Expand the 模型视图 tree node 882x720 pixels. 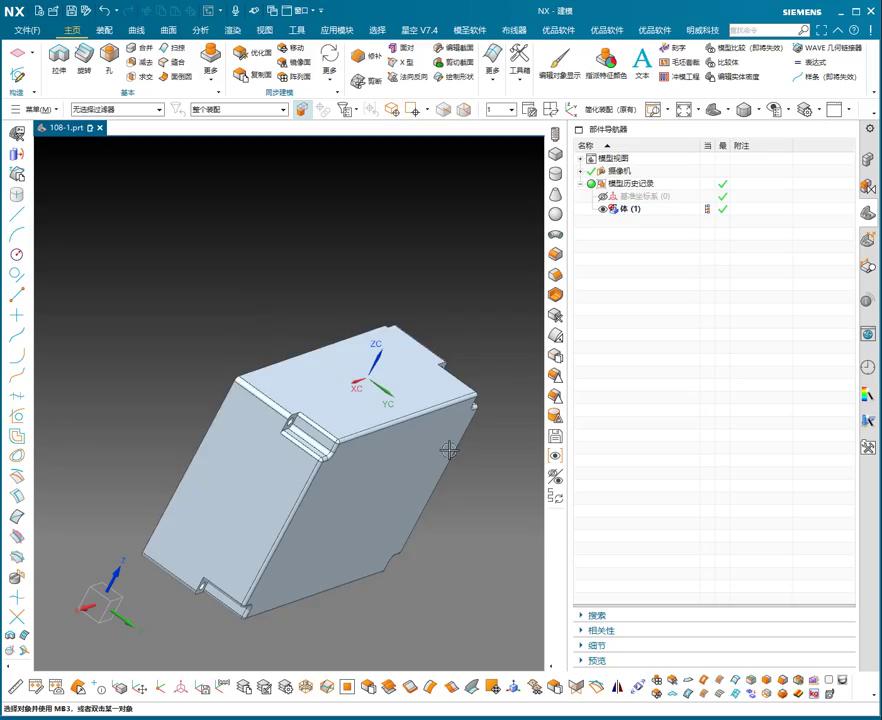click(580, 159)
